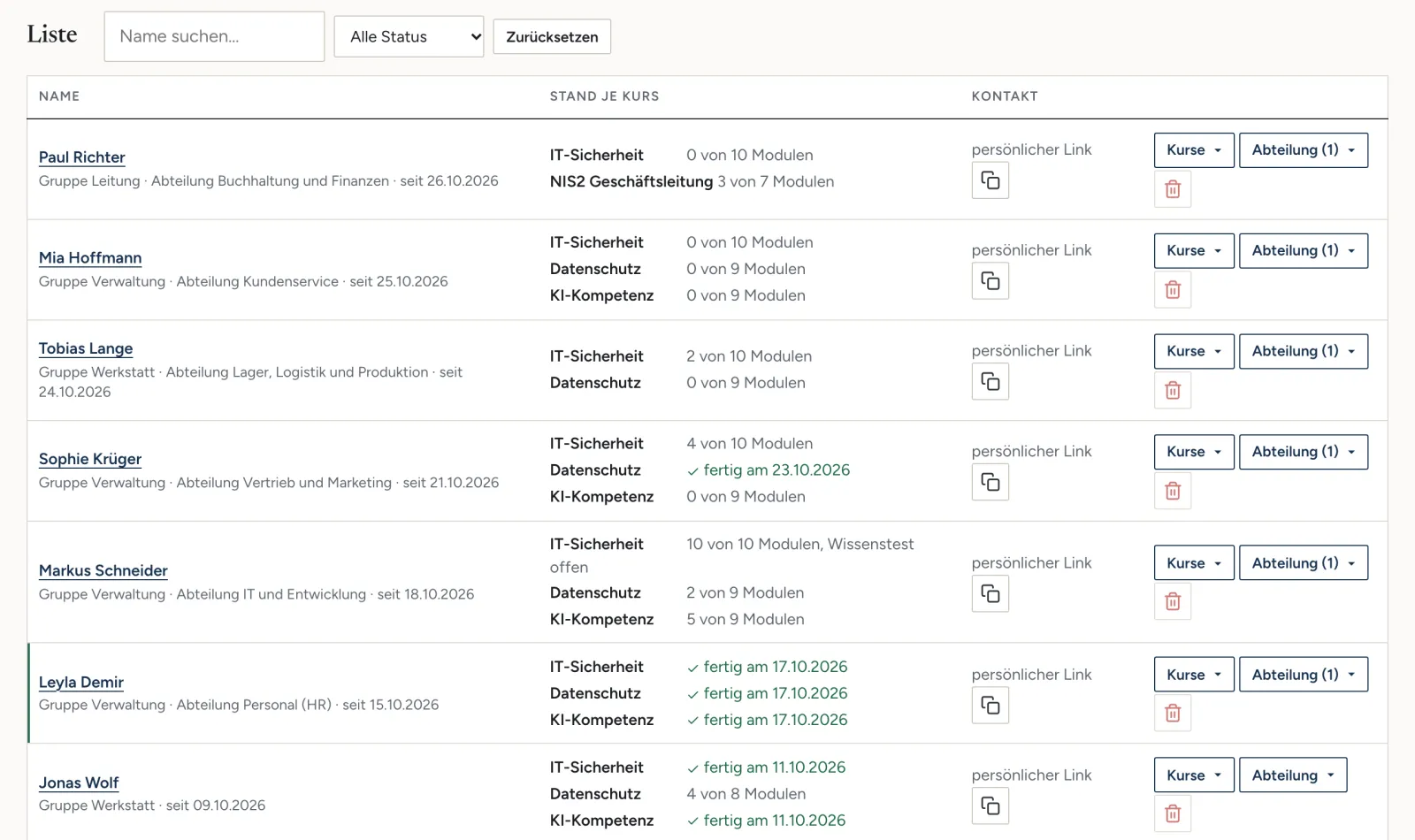Focus the Name suchen search field
The image size is (1415, 840).
(x=214, y=36)
